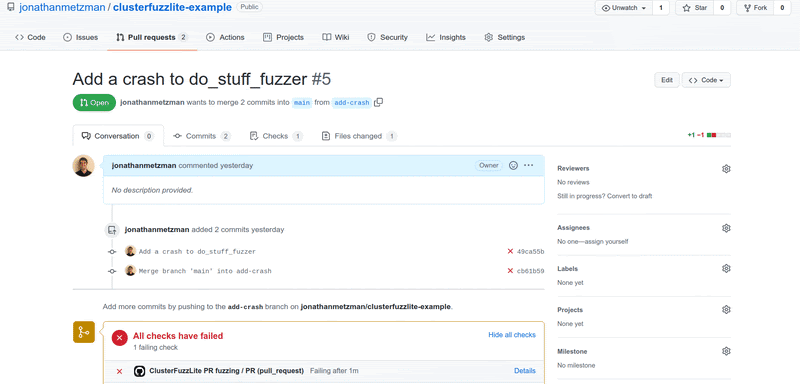Click the 'No description provided.' text

153,190
